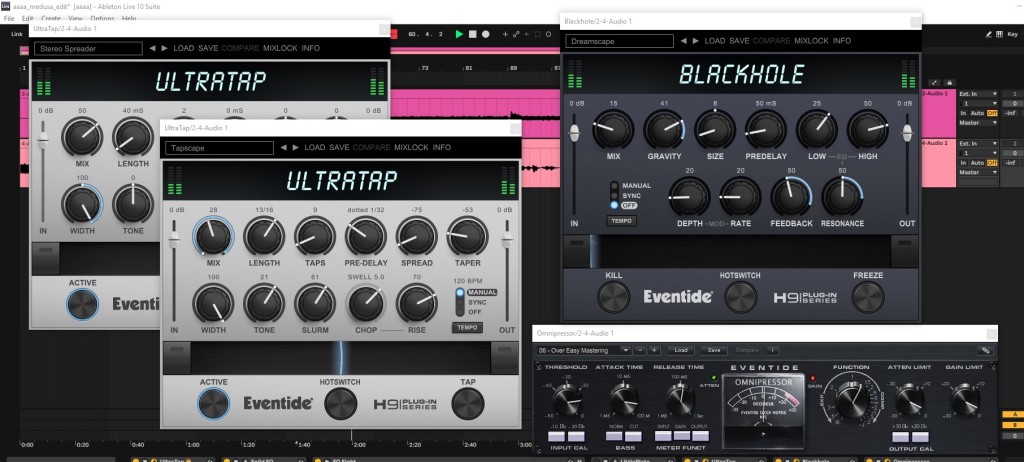Click LOAD in the Blackhole plugin
This screenshot has height=462, width=1024.
click(715, 41)
